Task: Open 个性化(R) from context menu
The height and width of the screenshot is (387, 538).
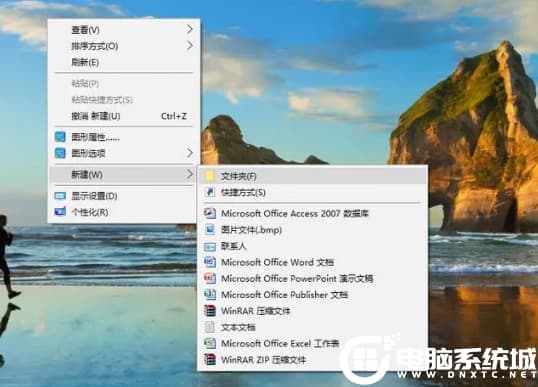Action: [124, 212]
